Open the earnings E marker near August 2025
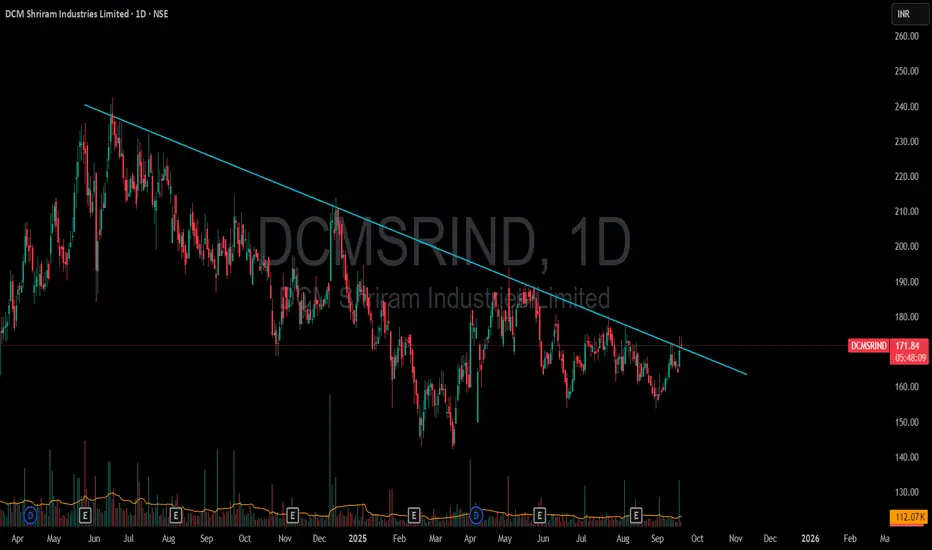The width and height of the screenshot is (932, 550). point(636,515)
